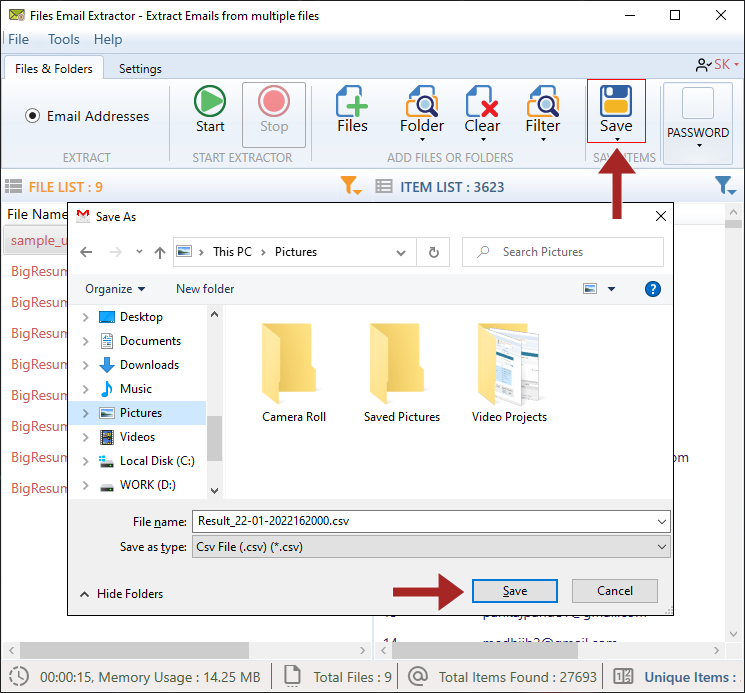Select the sample_u file row

coord(35,240)
